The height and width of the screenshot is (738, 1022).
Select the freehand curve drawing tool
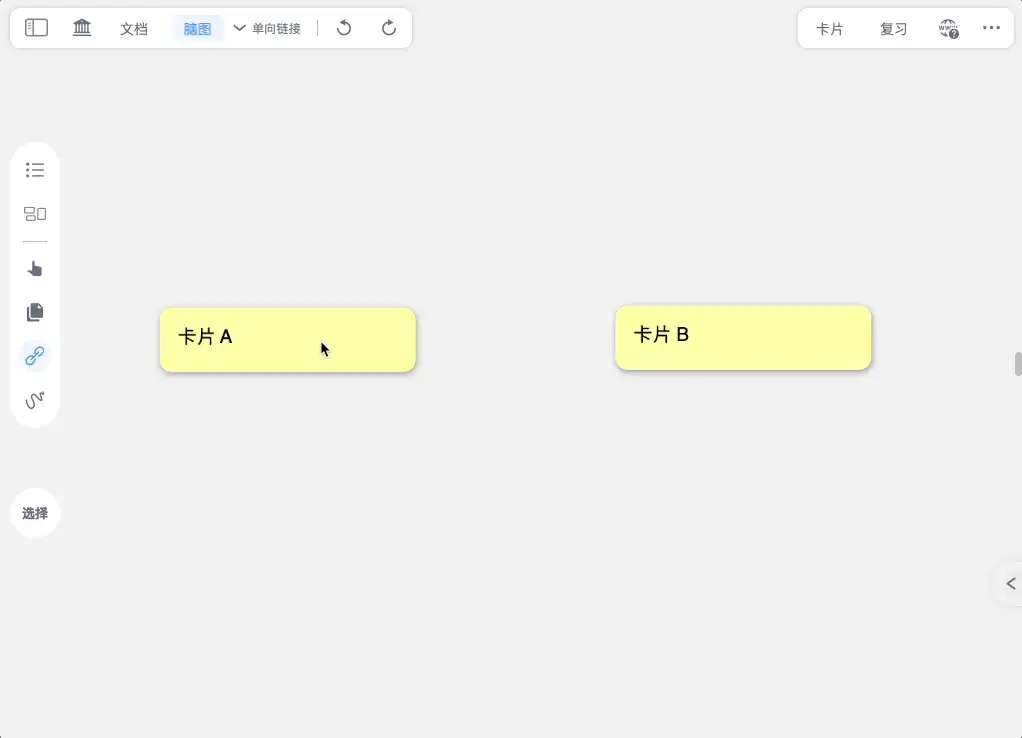click(x=35, y=400)
